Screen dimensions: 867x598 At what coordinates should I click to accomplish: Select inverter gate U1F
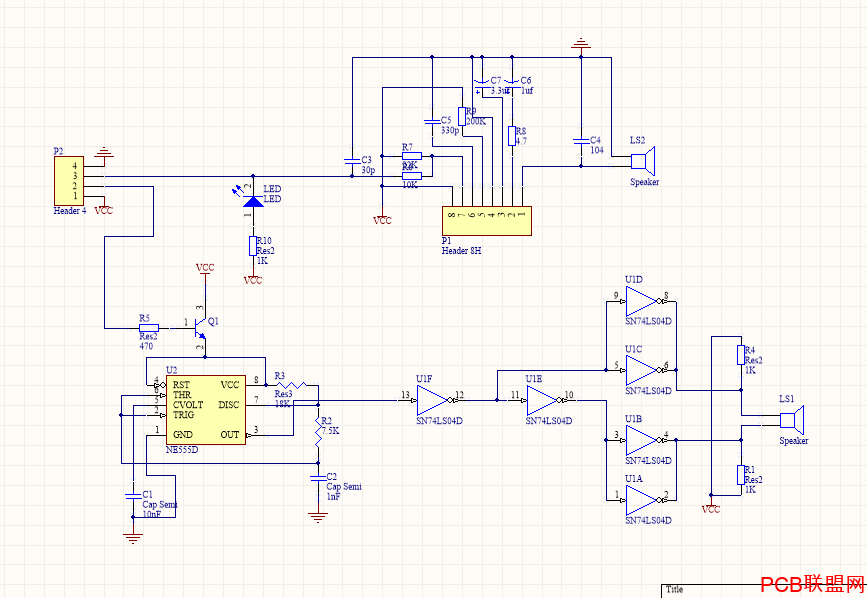[x=433, y=400]
